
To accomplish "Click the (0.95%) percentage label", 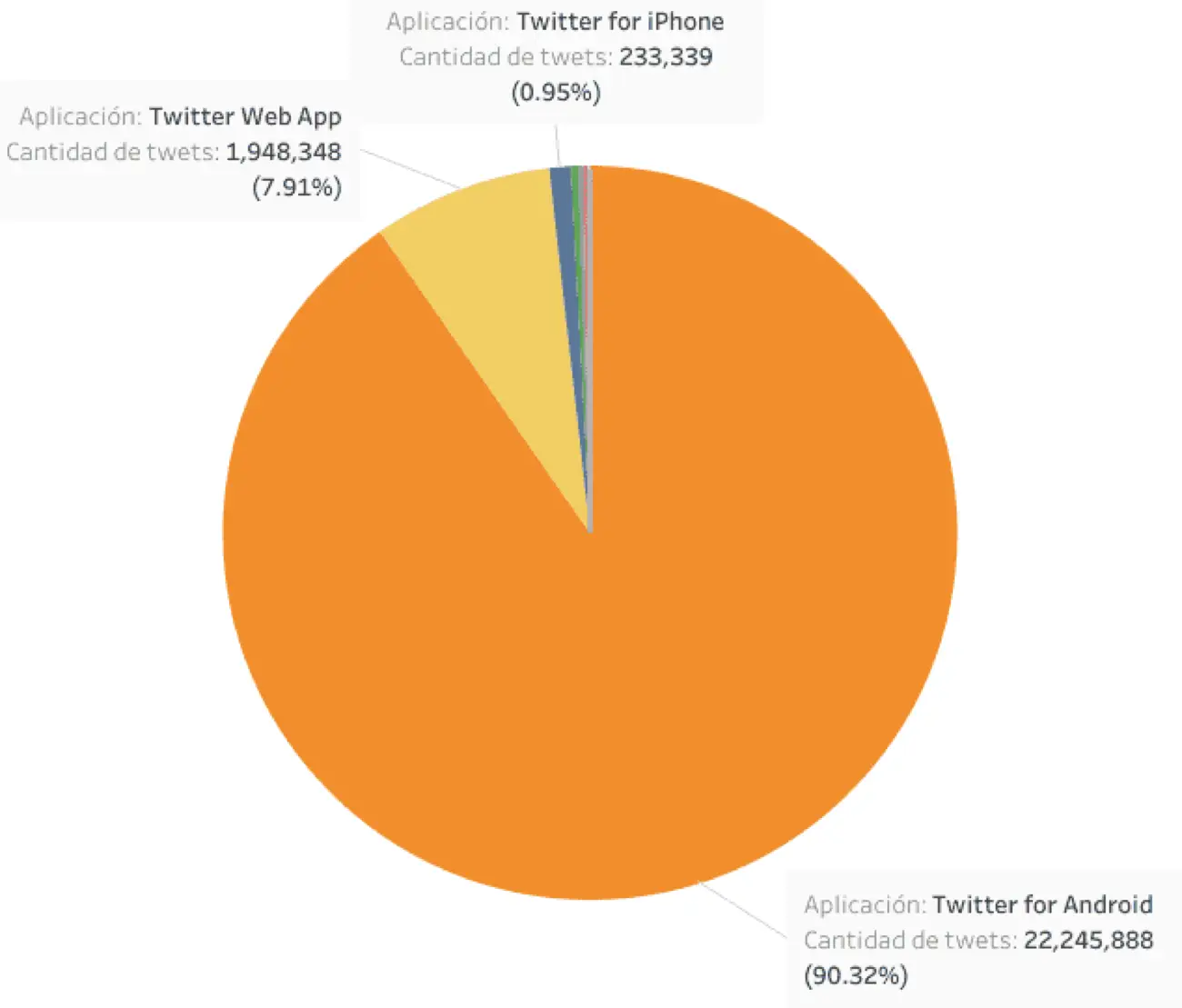I will pos(556,92).
